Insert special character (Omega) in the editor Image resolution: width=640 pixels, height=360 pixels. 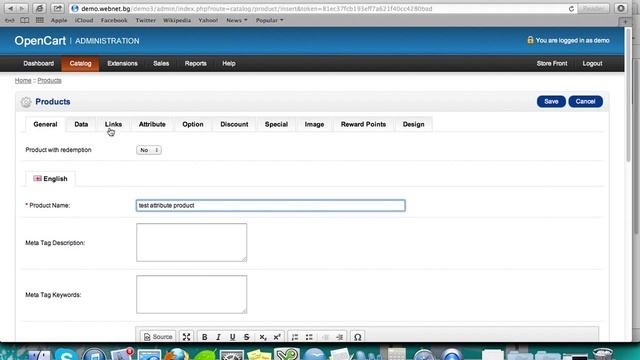[358, 337]
